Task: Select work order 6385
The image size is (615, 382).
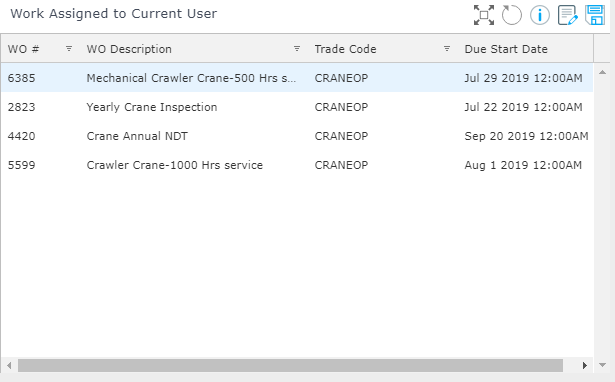Action: tap(22, 78)
